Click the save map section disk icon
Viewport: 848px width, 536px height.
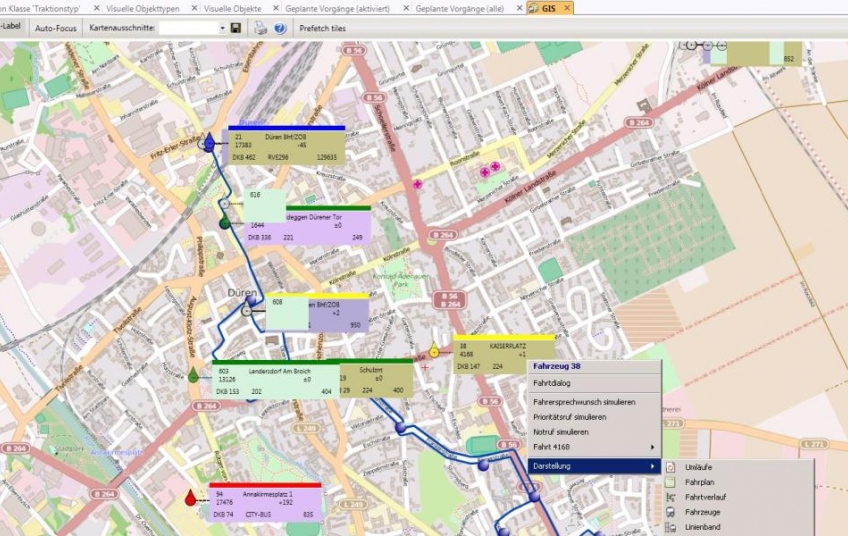click(x=235, y=28)
